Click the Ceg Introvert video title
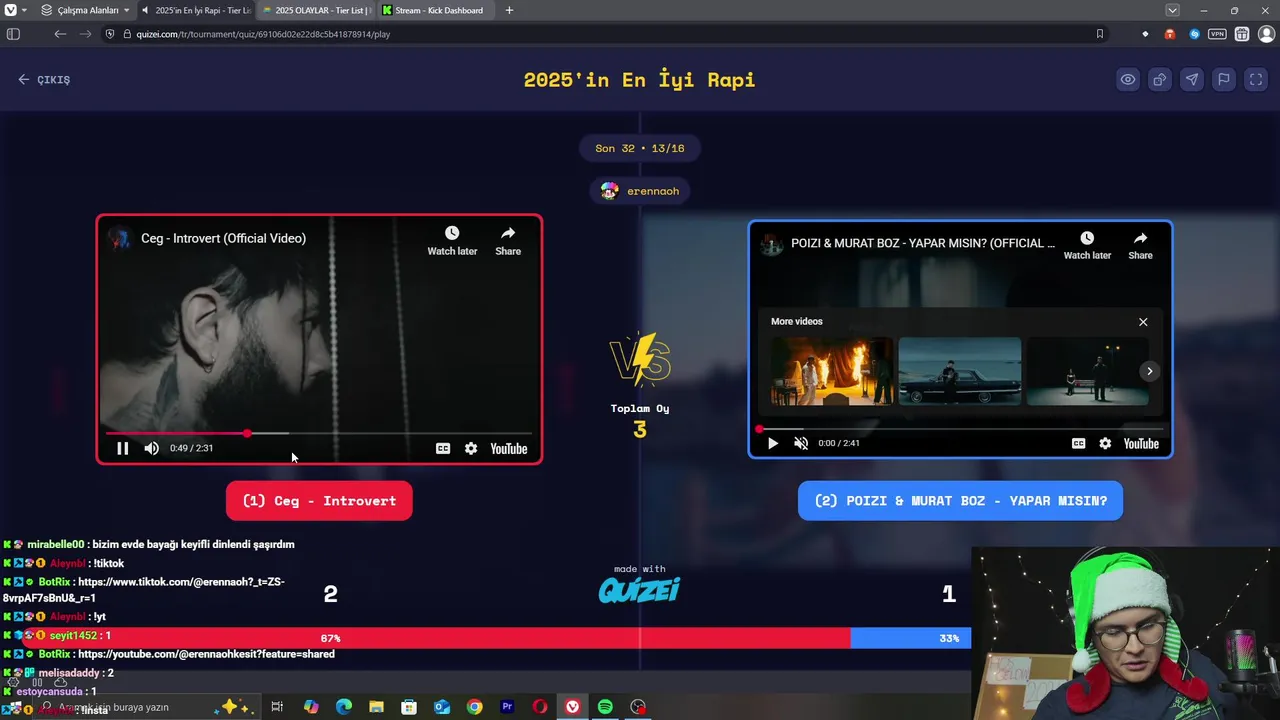Image resolution: width=1280 pixels, height=720 pixels. tap(223, 238)
